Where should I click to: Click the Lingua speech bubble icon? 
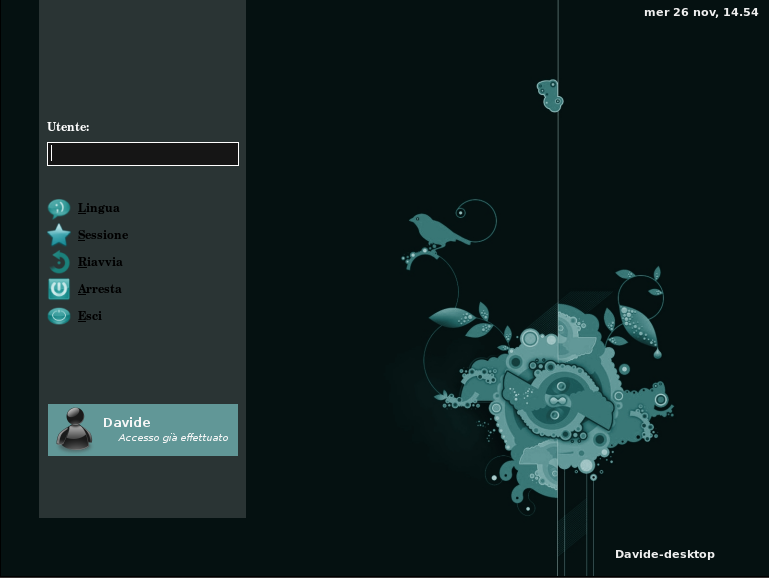(59, 208)
